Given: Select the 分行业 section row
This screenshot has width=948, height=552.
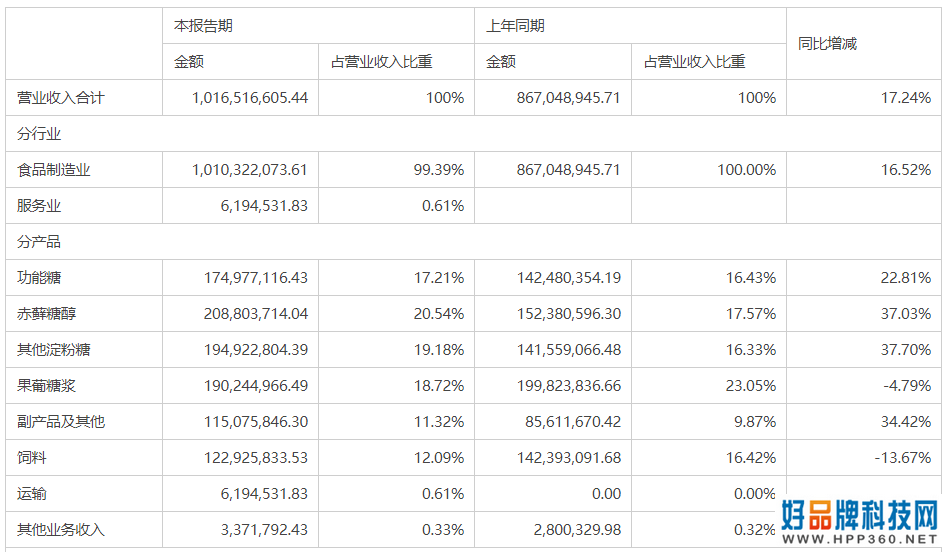Looking at the screenshot, I should [x=473, y=134].
